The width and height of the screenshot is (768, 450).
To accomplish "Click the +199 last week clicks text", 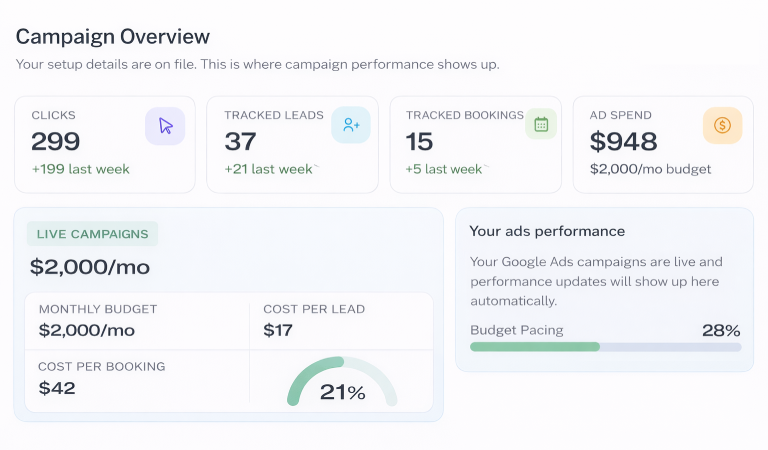I will [80, 169].
